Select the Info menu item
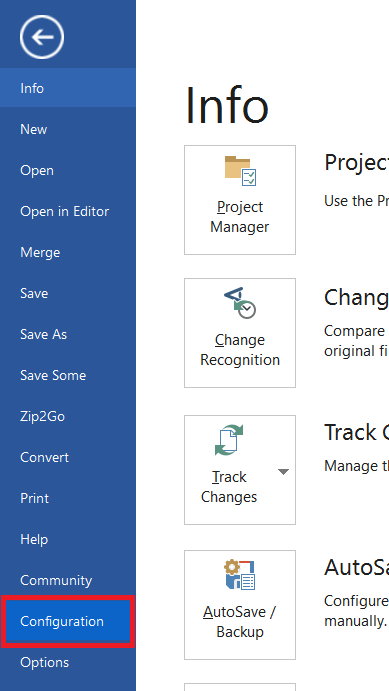The height and width of the screenshot is (691, 389). (68, 88)
